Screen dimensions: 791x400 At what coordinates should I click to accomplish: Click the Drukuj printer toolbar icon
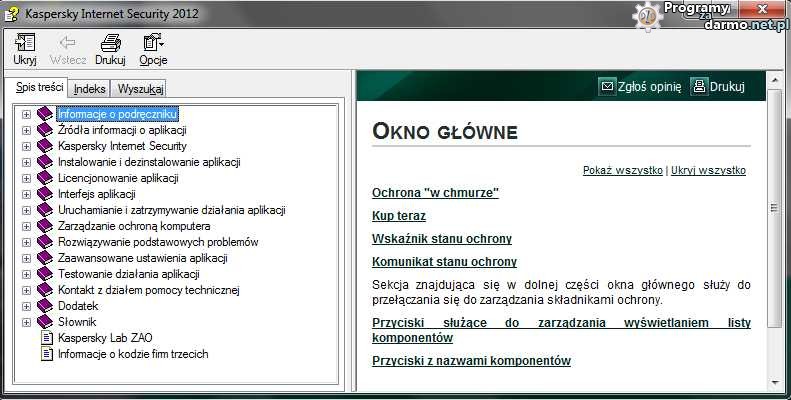(110, 42)
